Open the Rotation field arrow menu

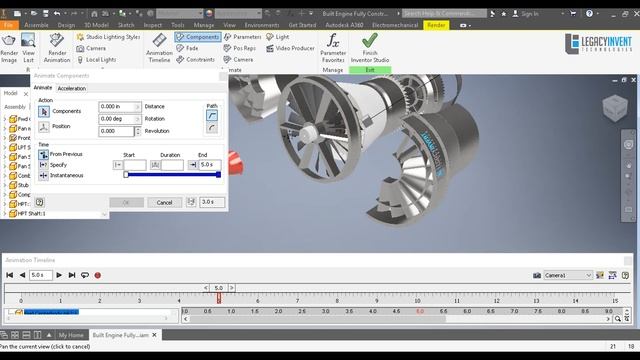click(137, 119)
